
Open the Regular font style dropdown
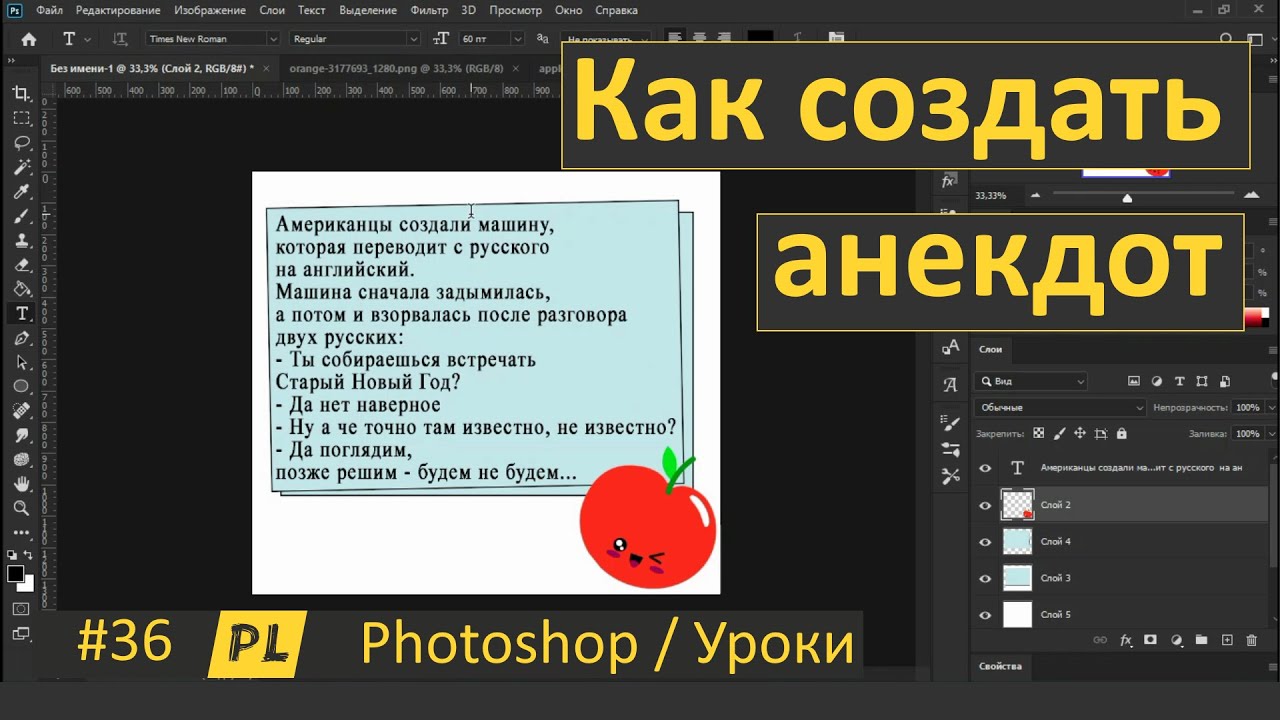click(x=353, y=39)
